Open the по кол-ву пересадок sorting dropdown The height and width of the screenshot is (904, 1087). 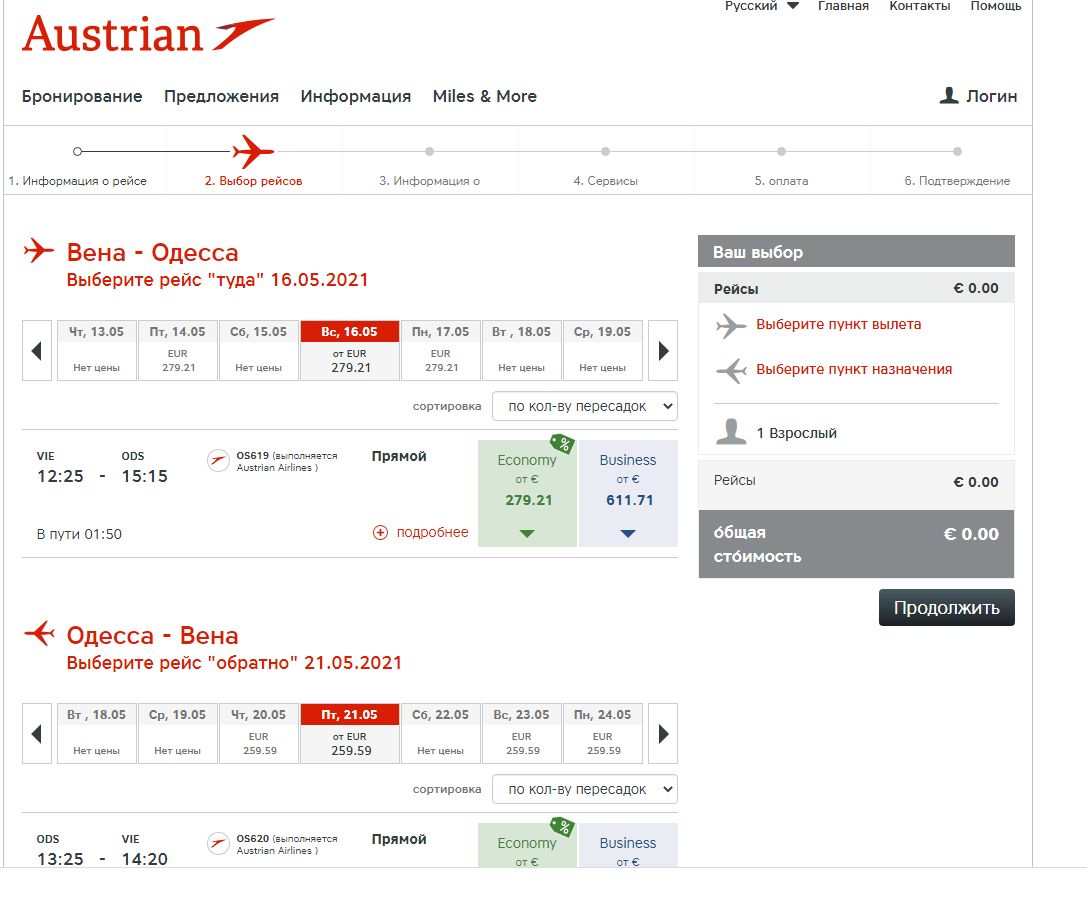click(x=584, y=406)
